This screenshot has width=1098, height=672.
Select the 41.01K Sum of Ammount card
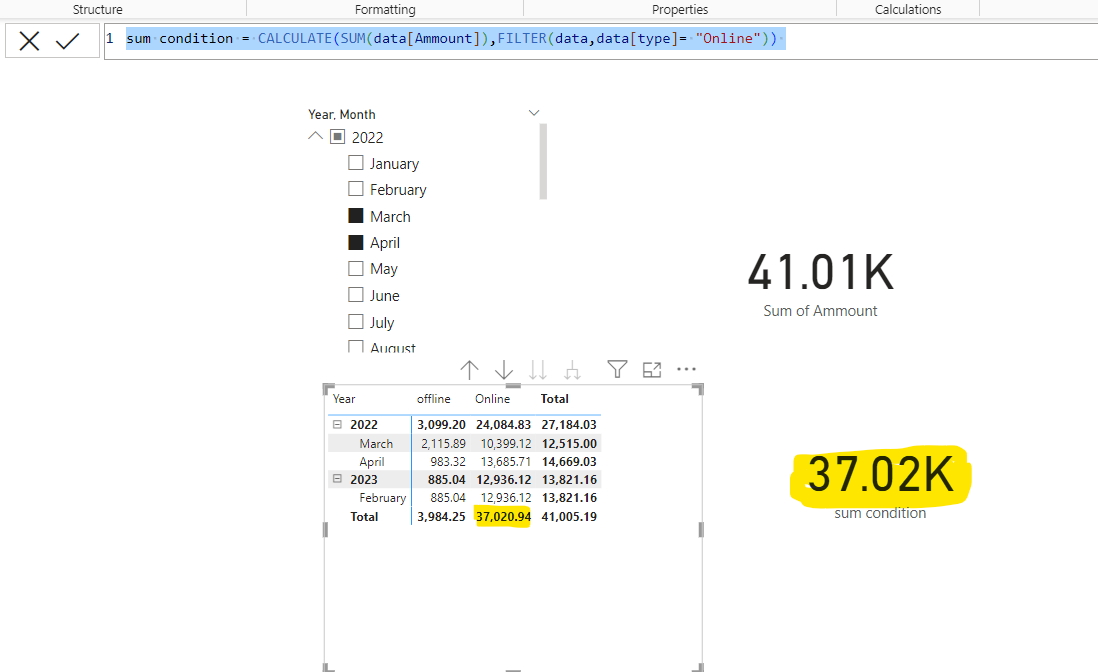click(x=820, y=284)
